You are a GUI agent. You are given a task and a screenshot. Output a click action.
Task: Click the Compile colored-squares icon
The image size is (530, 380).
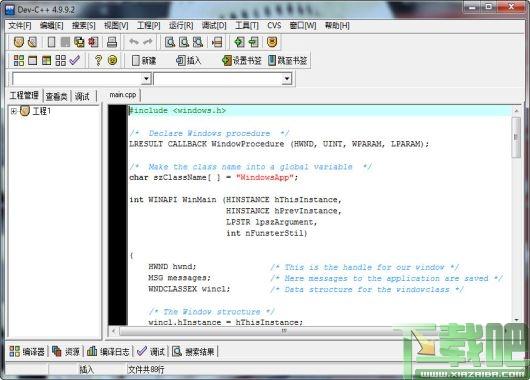[19, 61]
